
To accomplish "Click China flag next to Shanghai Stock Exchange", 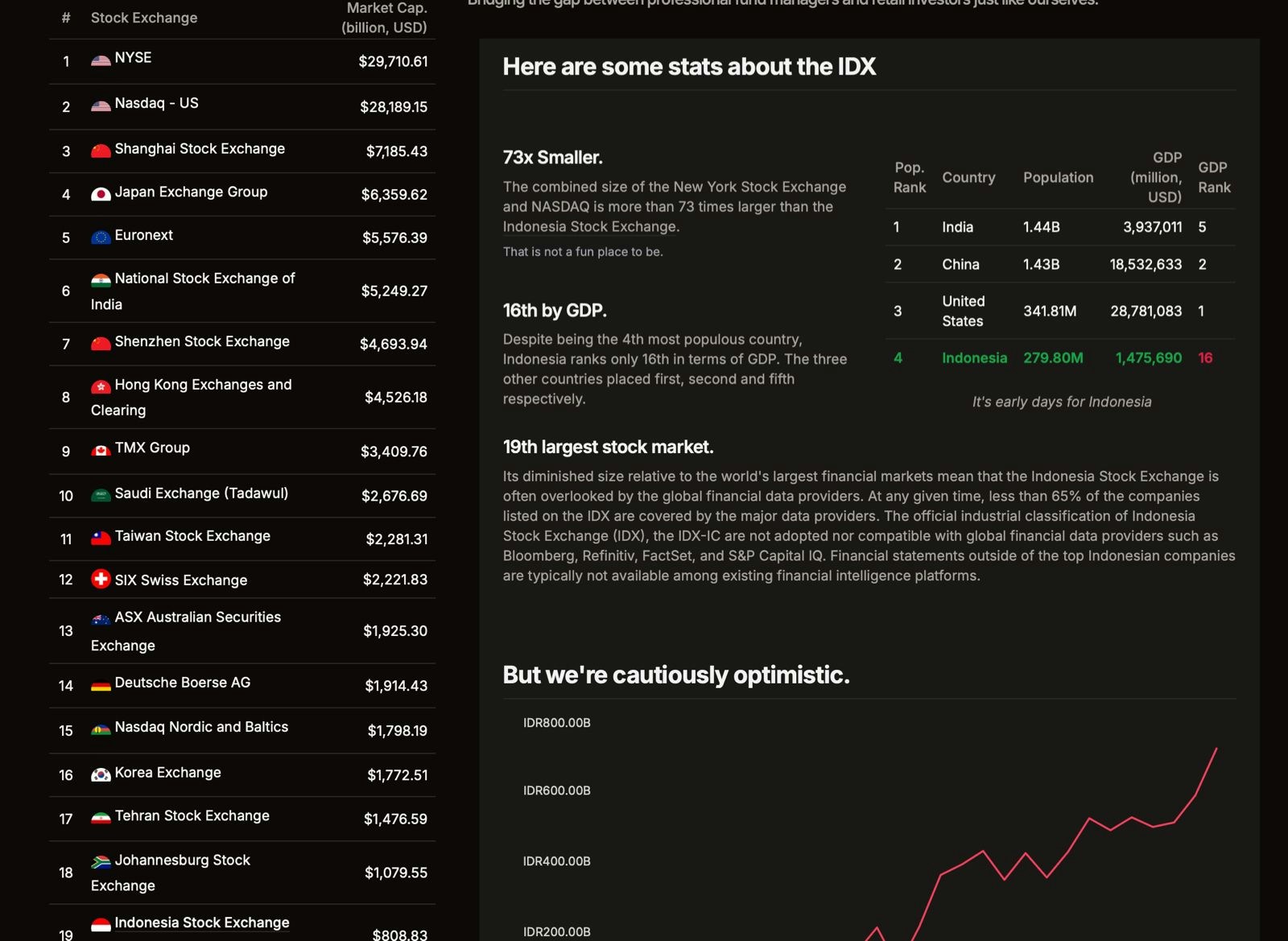I will [x=101, y=151].
